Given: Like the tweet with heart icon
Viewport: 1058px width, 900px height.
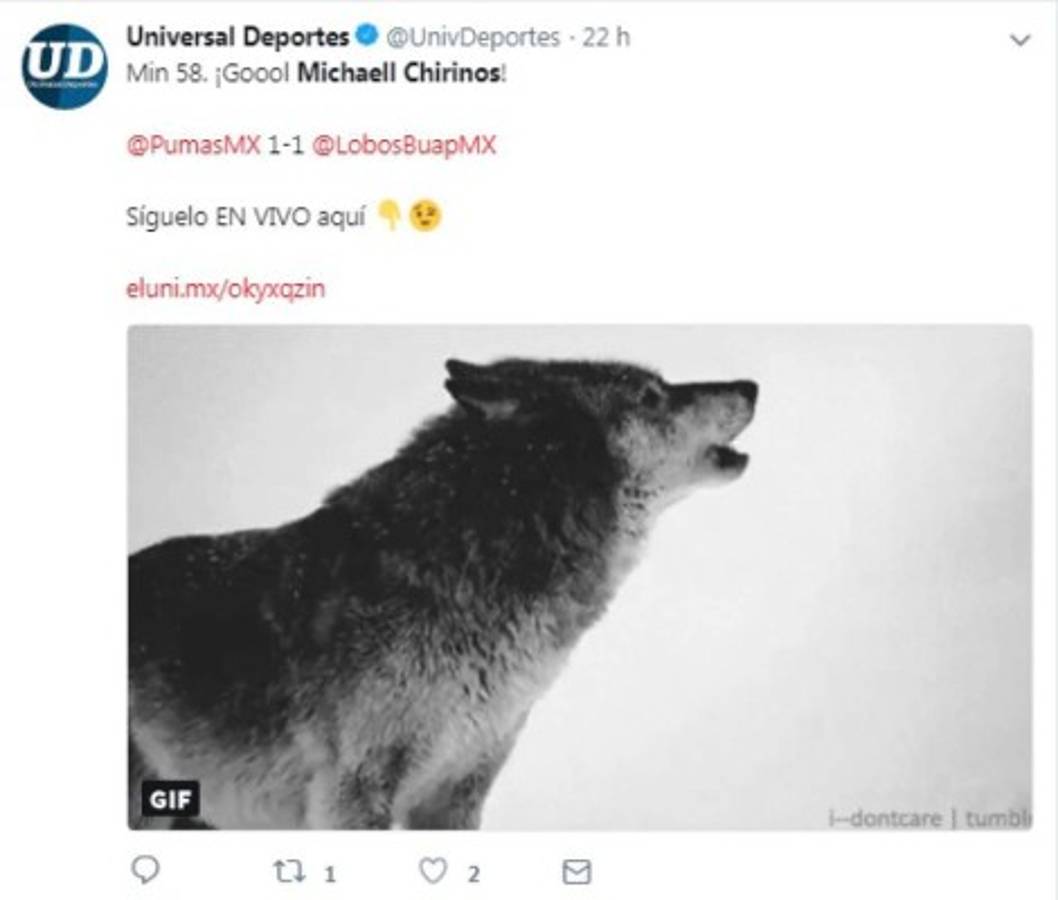Looking at the screenshot, I should (x=432, y=872).
